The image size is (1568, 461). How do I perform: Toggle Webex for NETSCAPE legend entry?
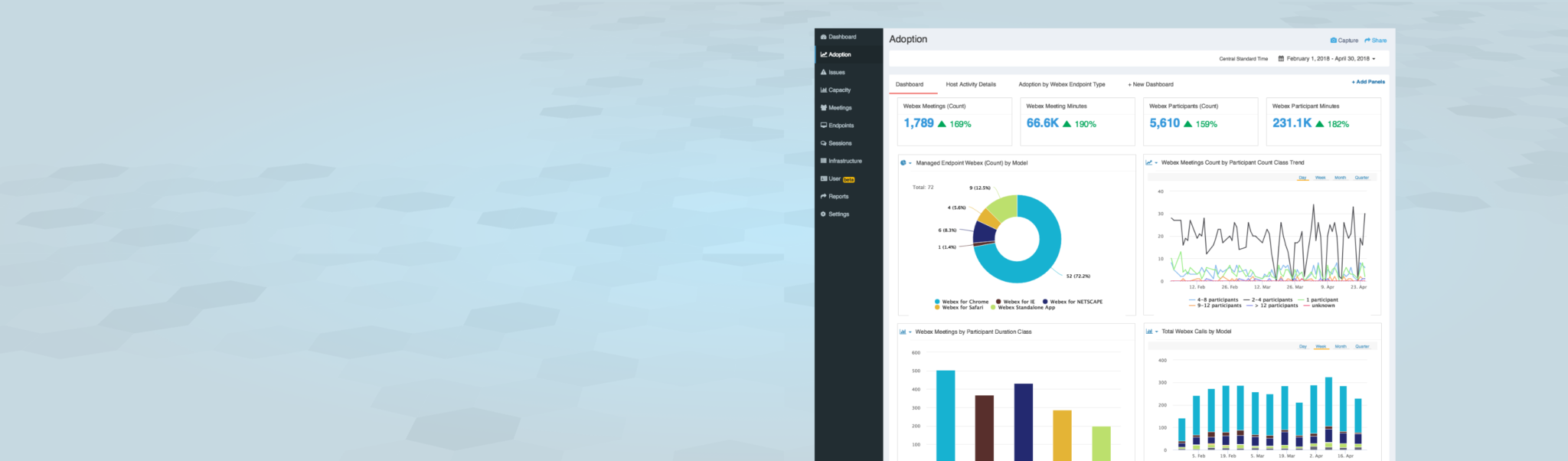tap(1073, 302)
